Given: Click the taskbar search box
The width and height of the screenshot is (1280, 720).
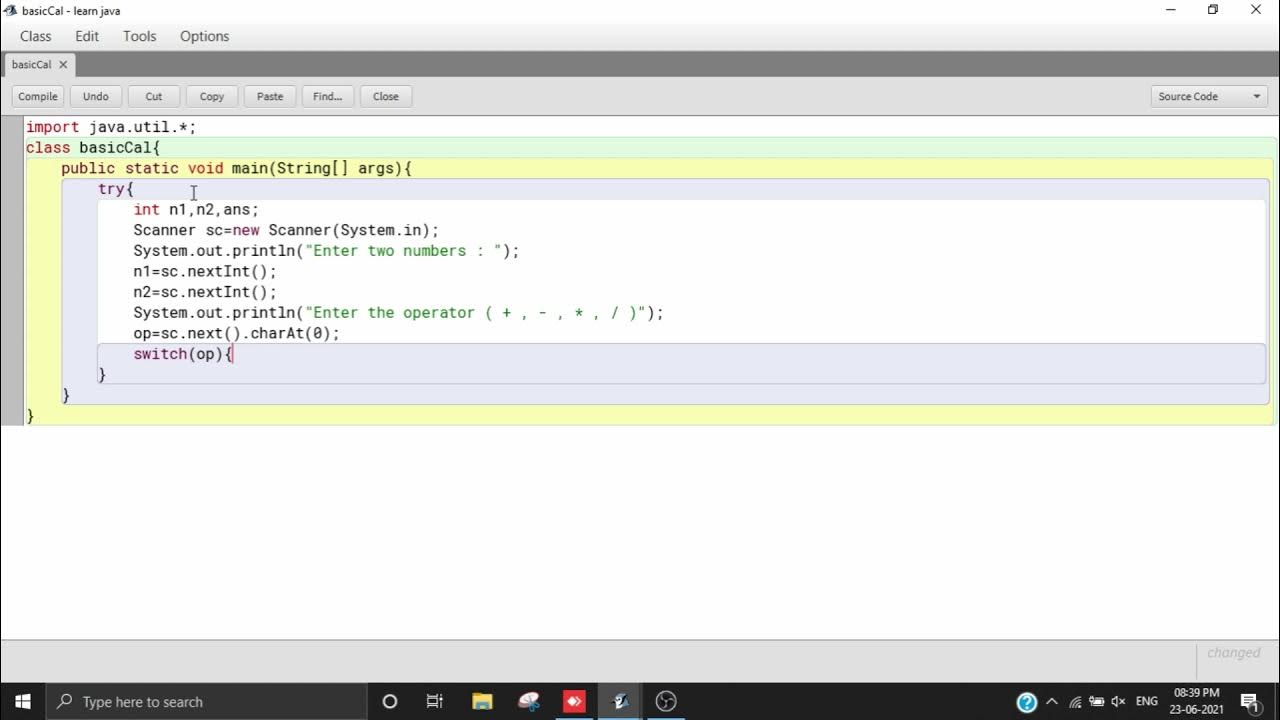Looking at the screenshot, I should (206, 701).
